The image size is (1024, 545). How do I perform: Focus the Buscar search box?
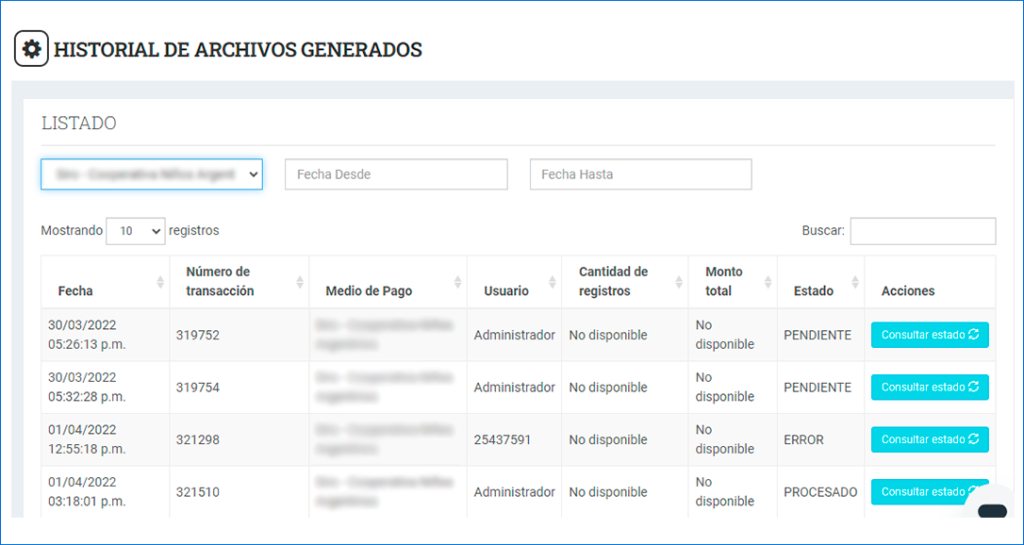click(x=922, y=231)
